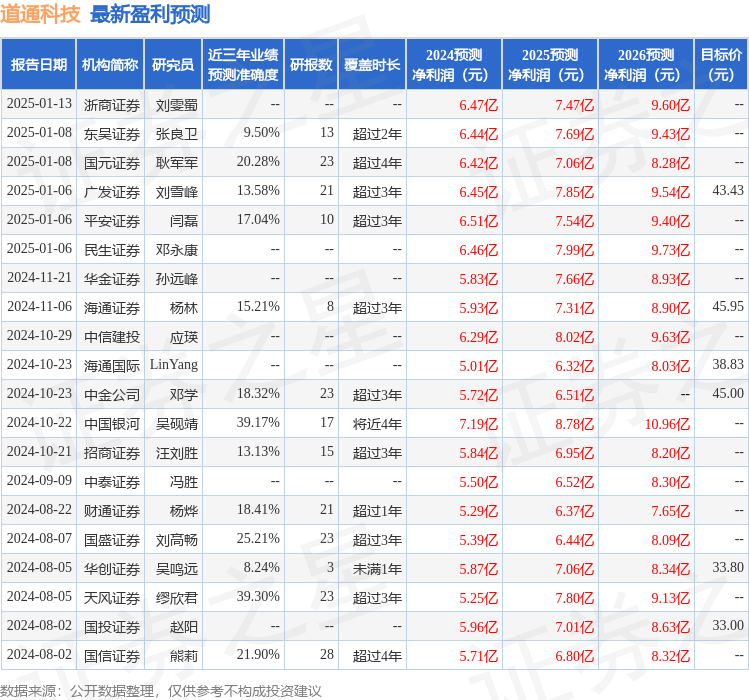749x700 pixels.
Task: Click the 8.02亿 2025 profit forecast
Action: pos(575,337)
